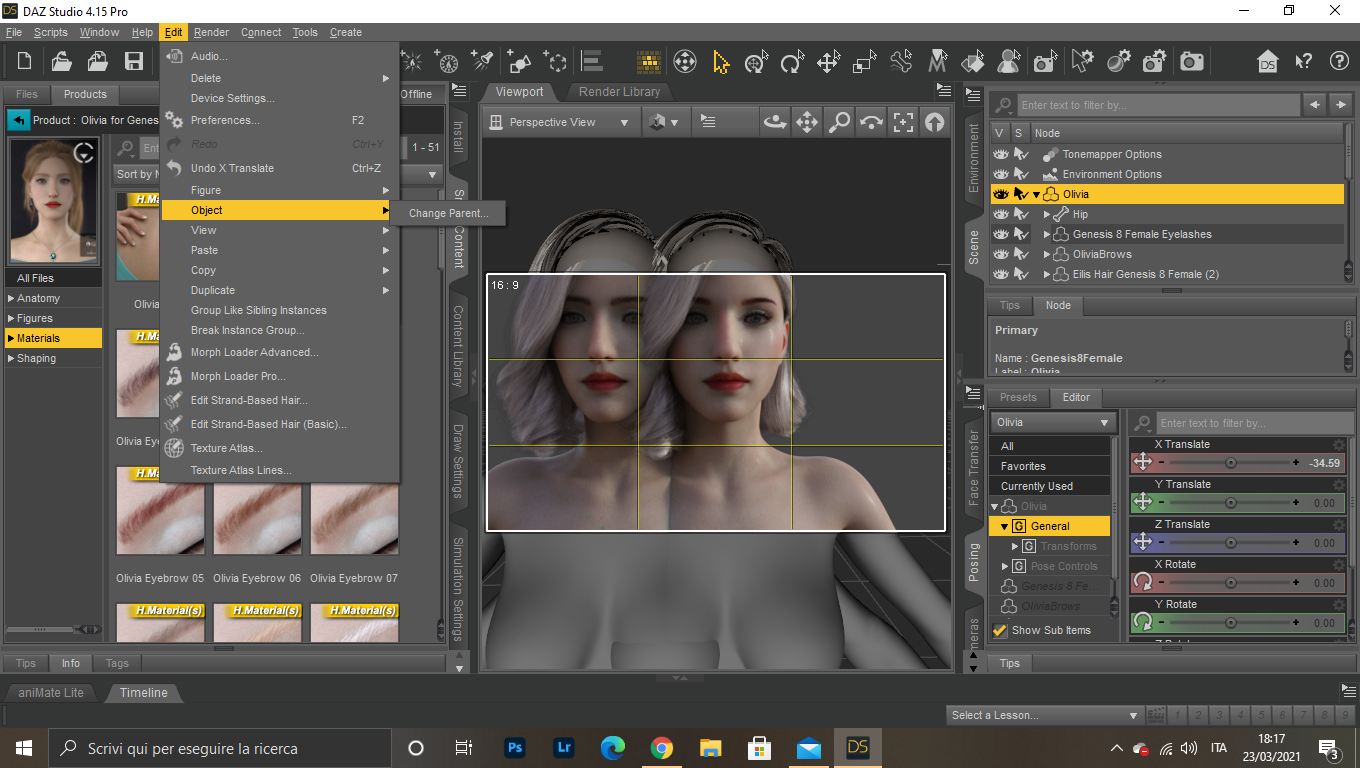Viewport: 1360px width, 768px height.
Task: Open the Select a Lesson dropdown
Action: pos(1044,715)
